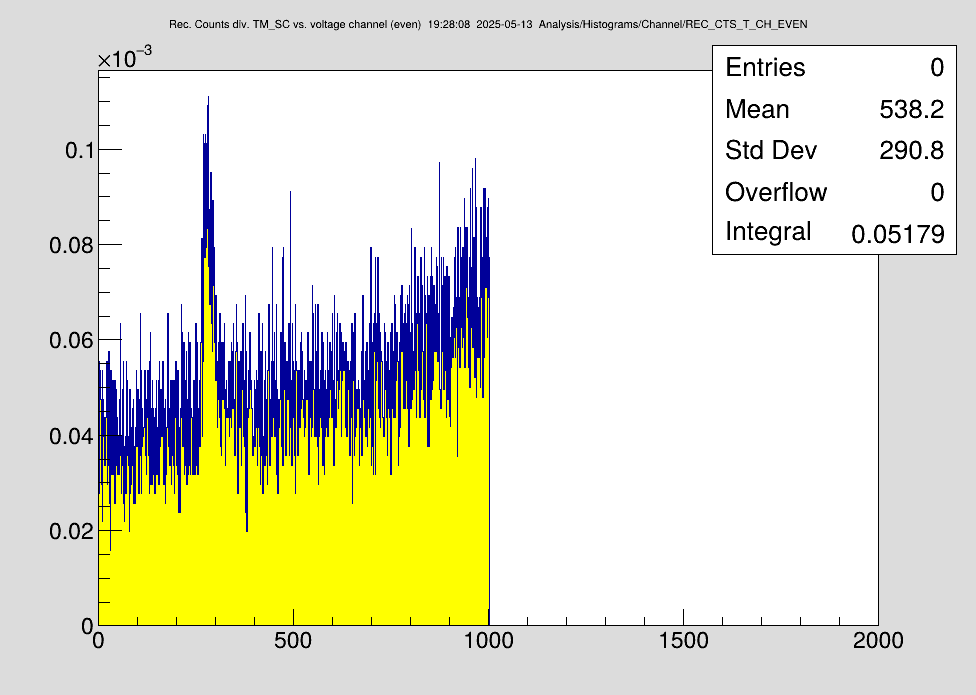Image resolution: width=976 pixels, height=695 pixels.
Task: Click the y-axis label 0.02
Action: 72,531
